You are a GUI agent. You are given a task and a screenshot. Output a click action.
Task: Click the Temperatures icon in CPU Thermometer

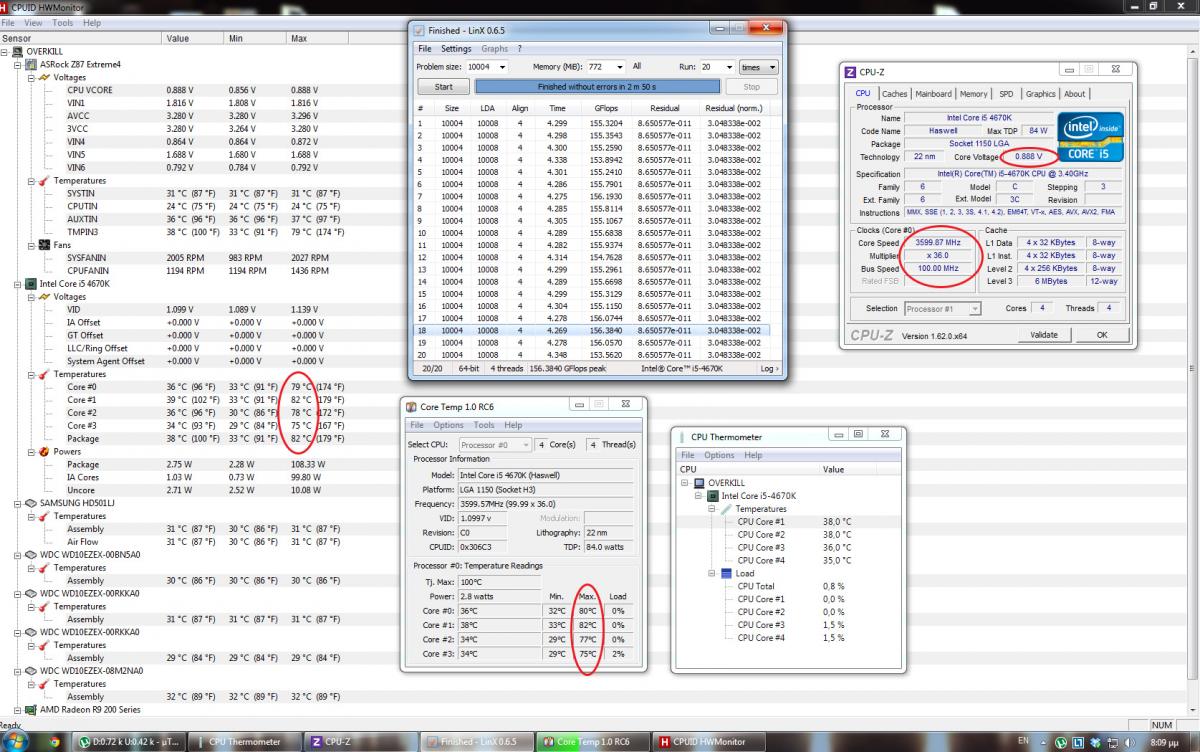724,509
